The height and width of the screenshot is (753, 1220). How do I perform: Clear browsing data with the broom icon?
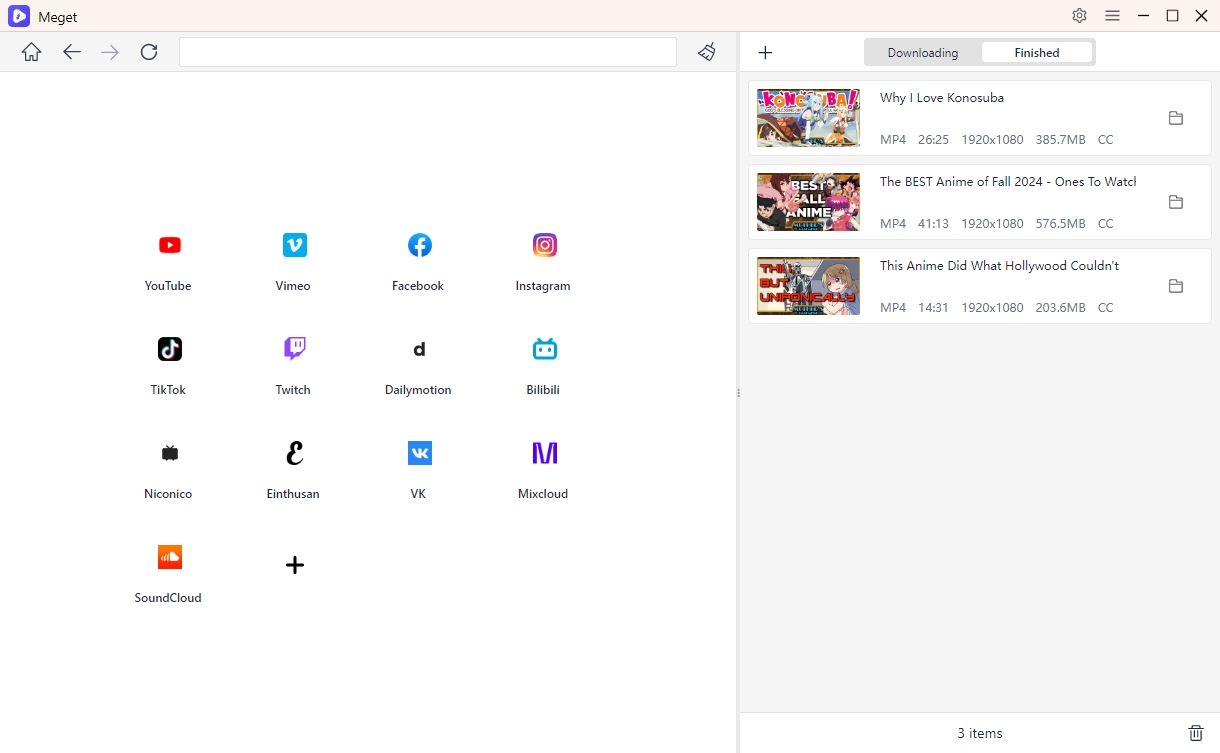coord(707,52)
